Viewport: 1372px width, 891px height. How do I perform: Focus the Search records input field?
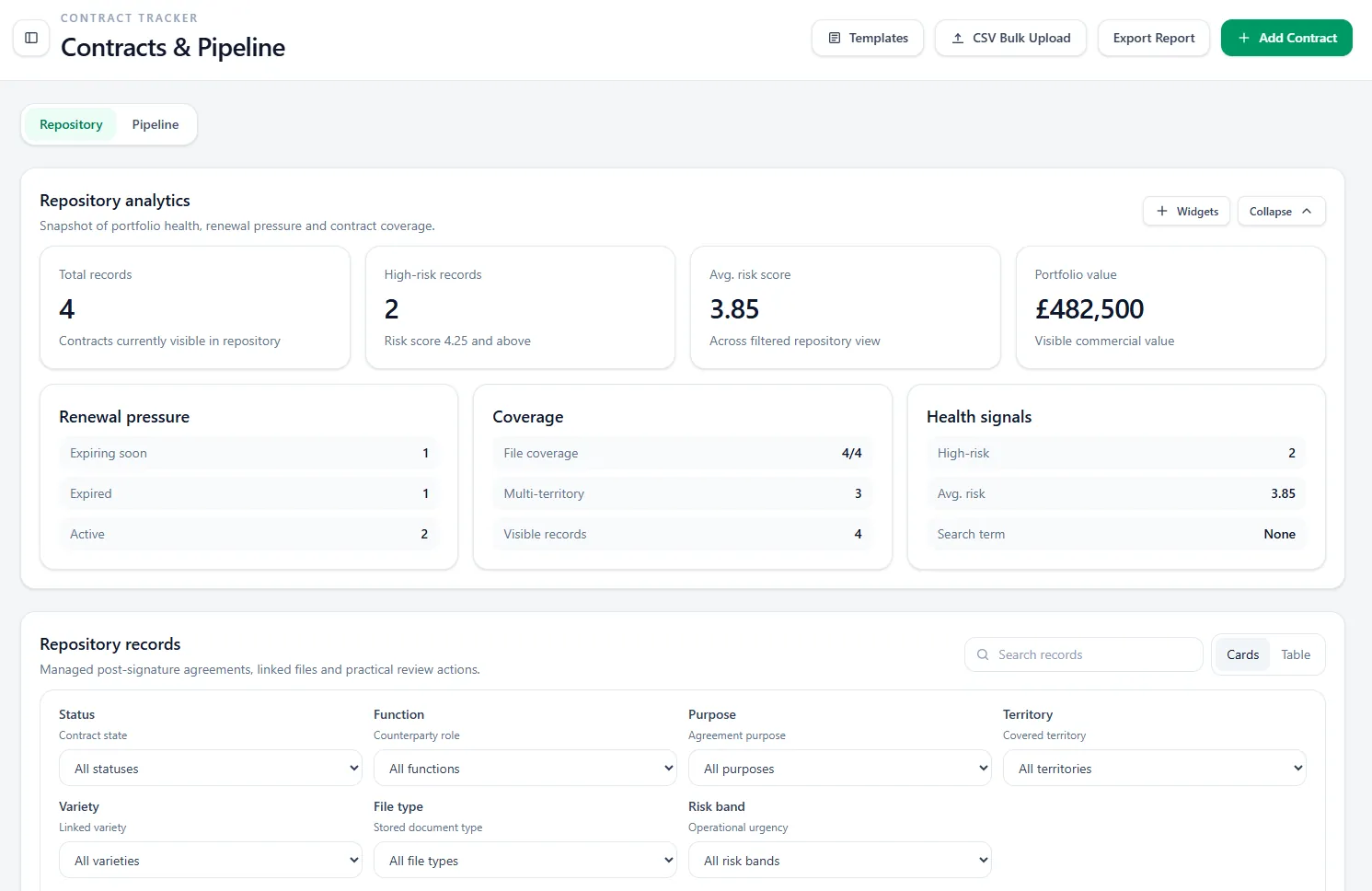point(1084,654)
